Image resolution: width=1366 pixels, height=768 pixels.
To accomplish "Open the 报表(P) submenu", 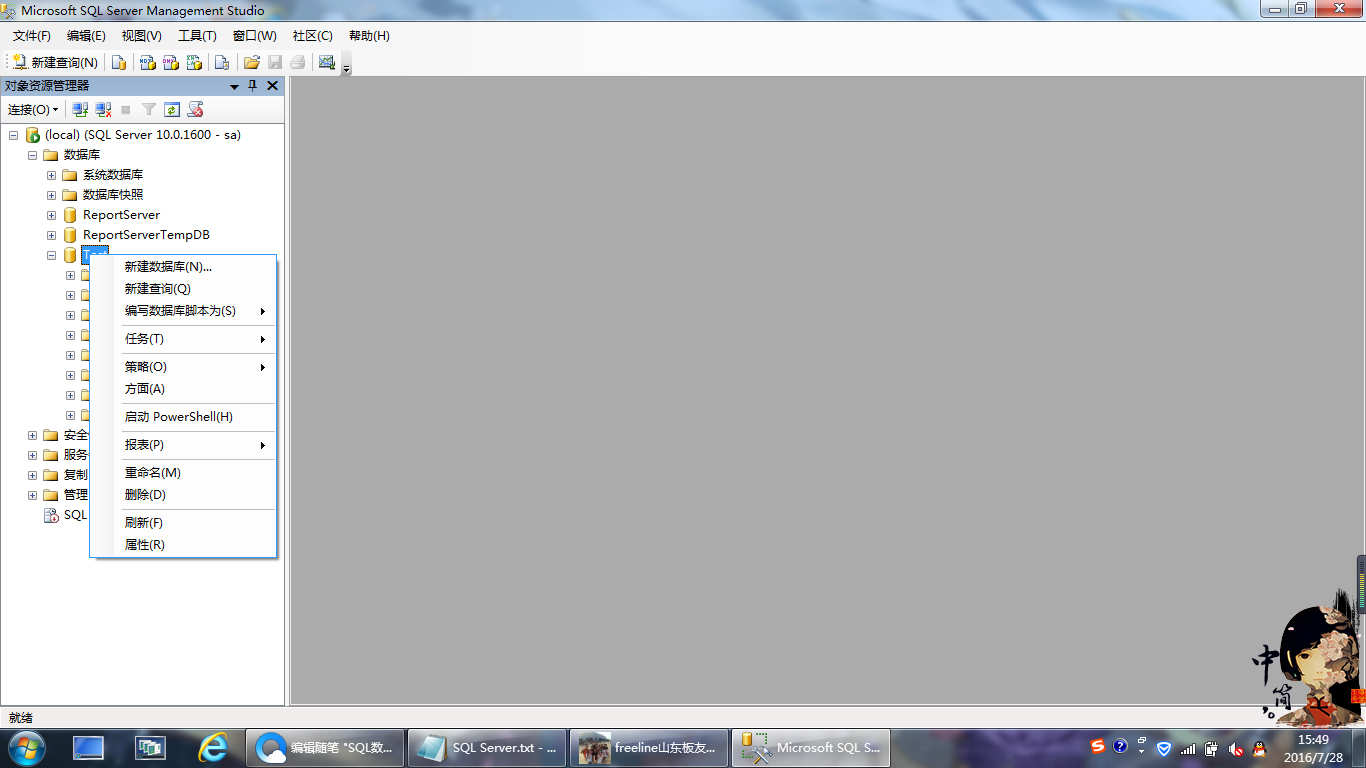I will coord(183,445).
